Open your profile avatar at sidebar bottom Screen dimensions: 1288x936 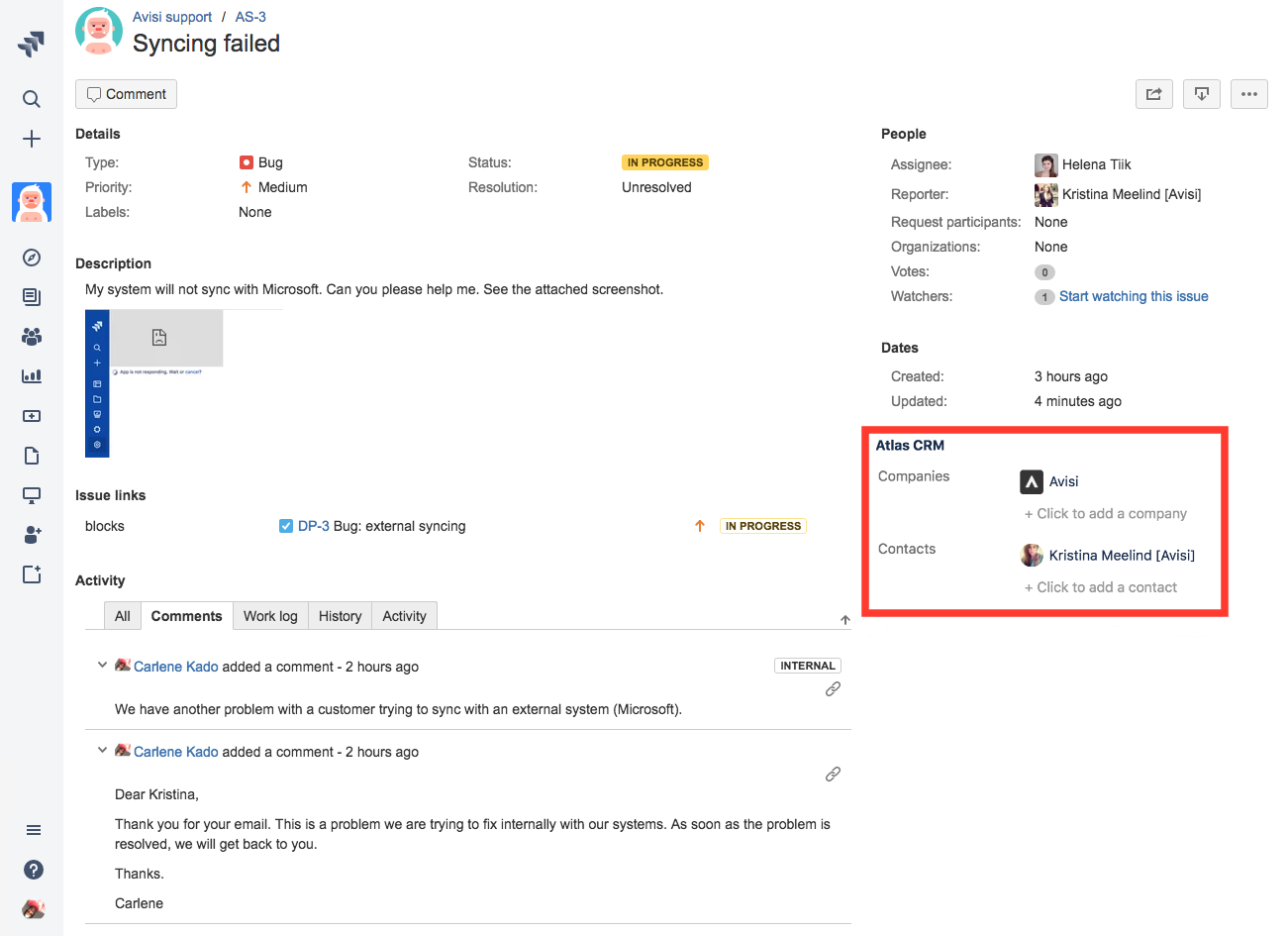click(x=34, y=908)
